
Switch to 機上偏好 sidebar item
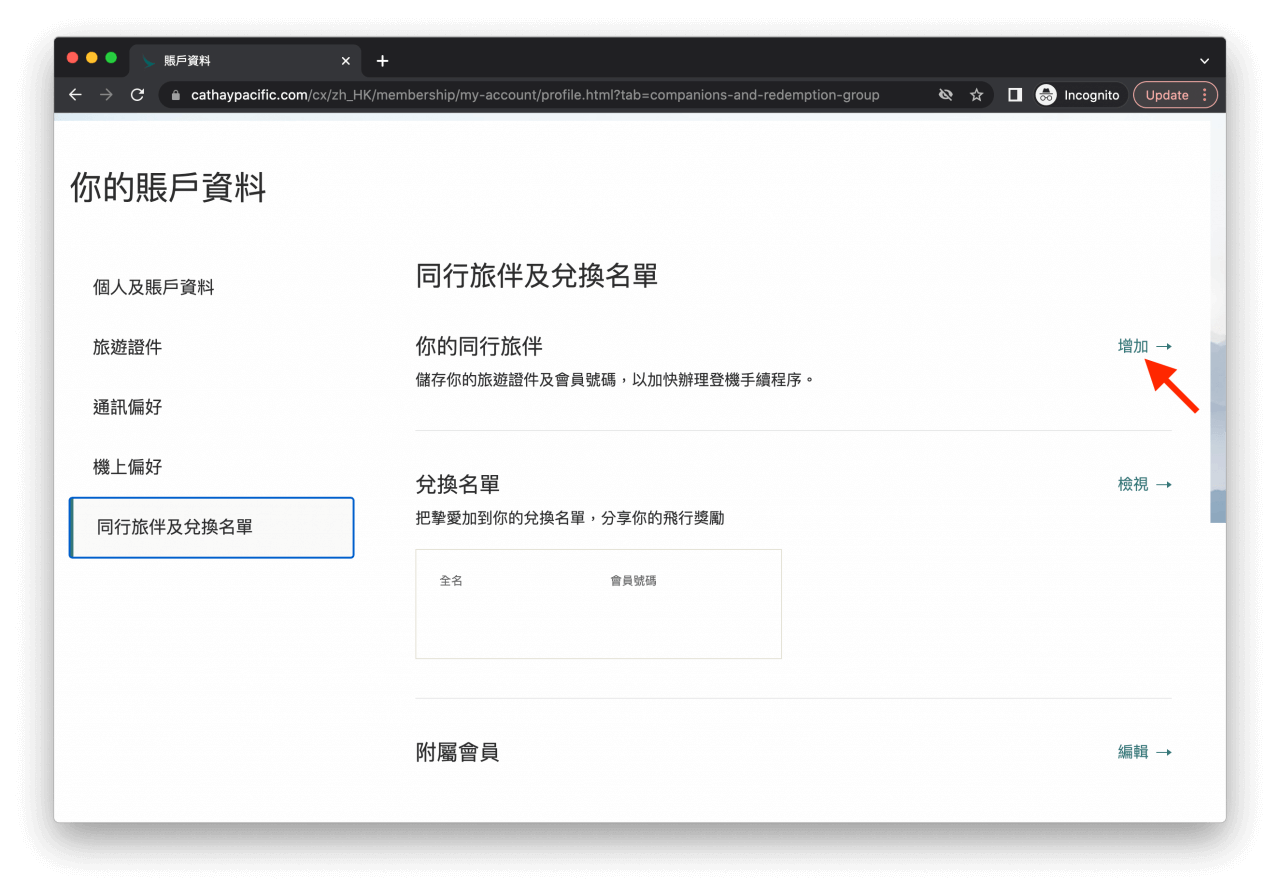click(x=127, y=468)
